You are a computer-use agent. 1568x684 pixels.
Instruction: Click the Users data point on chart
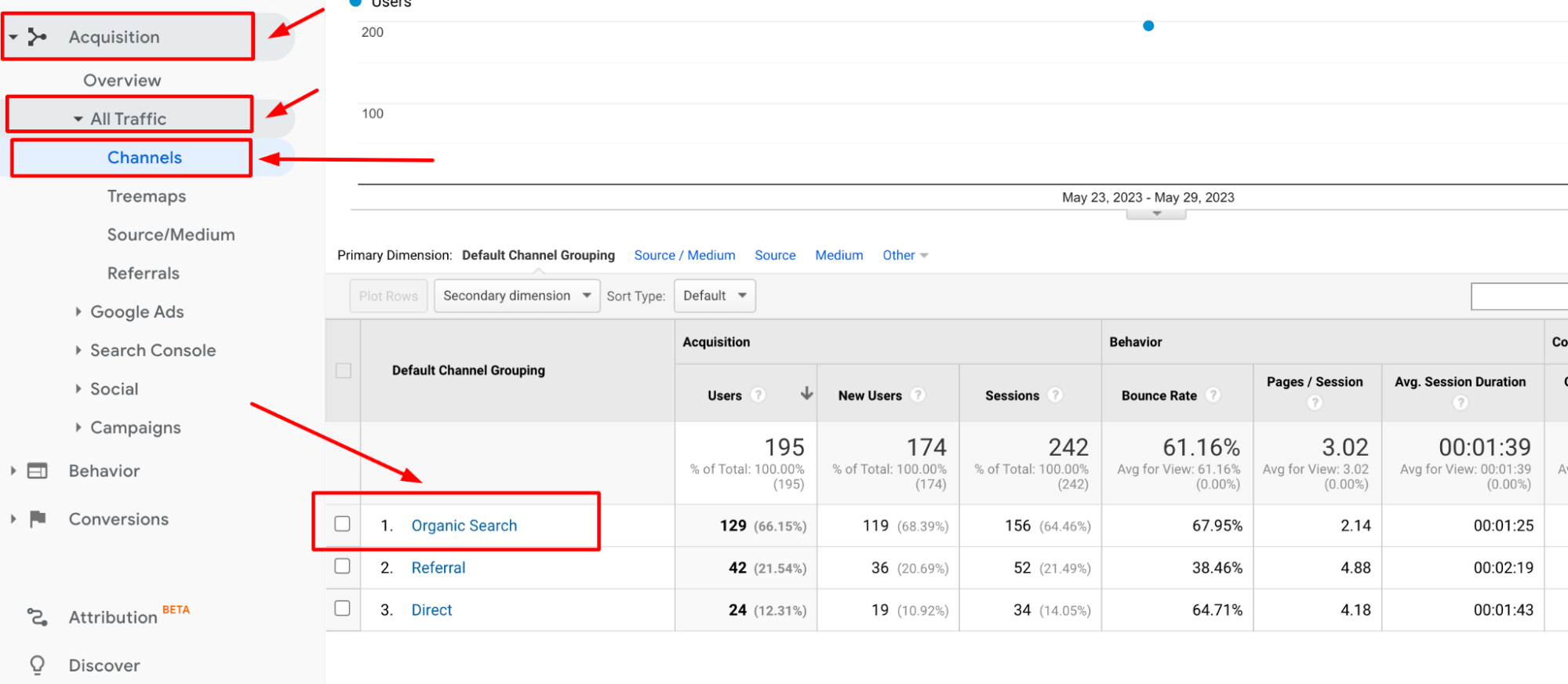point(1148,26)
